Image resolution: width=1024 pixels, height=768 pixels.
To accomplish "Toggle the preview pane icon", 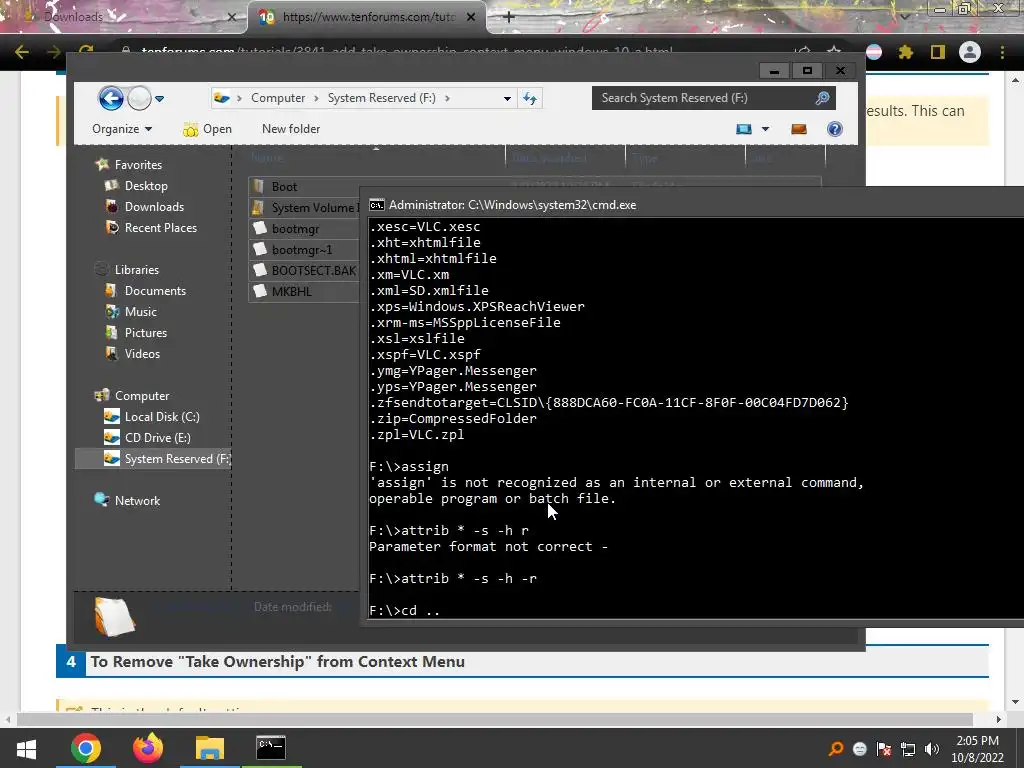I will (799, 129).
